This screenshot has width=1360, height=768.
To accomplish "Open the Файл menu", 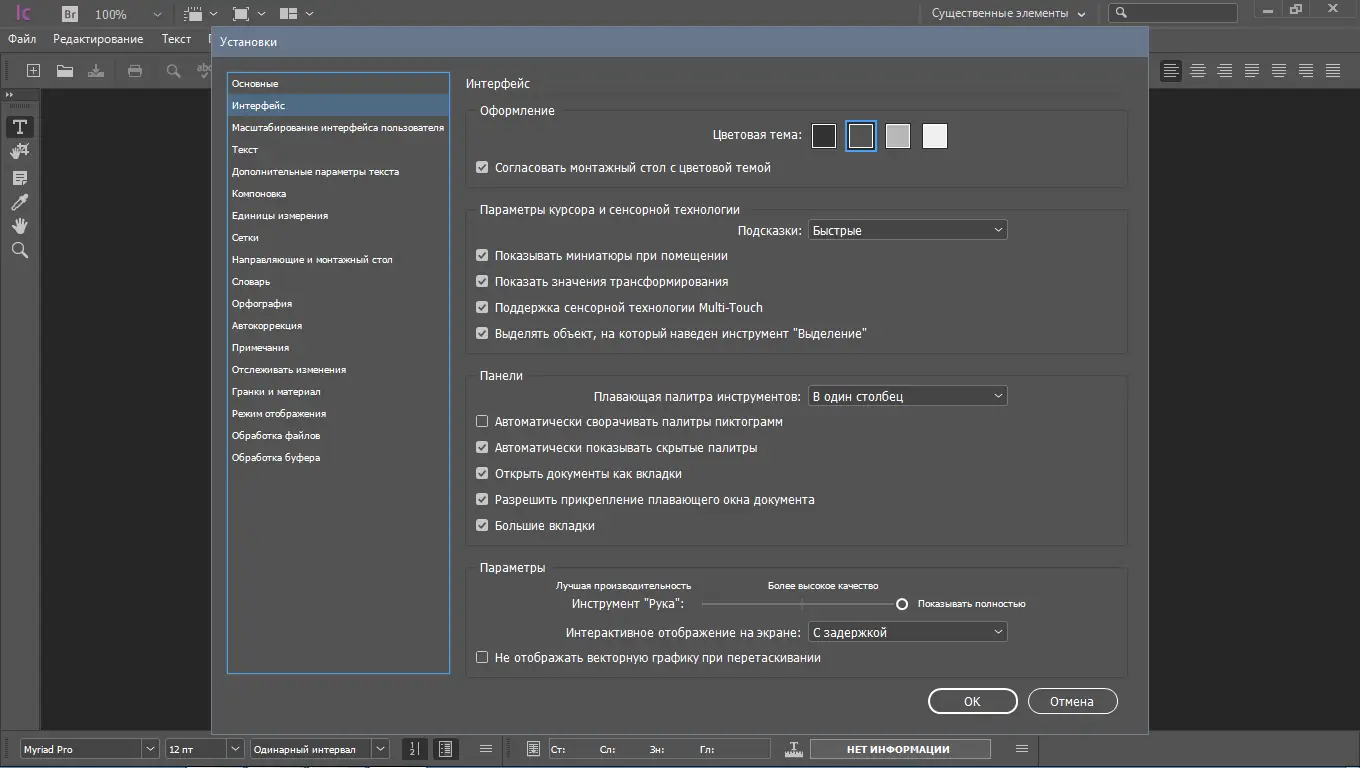I will point(22,39).
